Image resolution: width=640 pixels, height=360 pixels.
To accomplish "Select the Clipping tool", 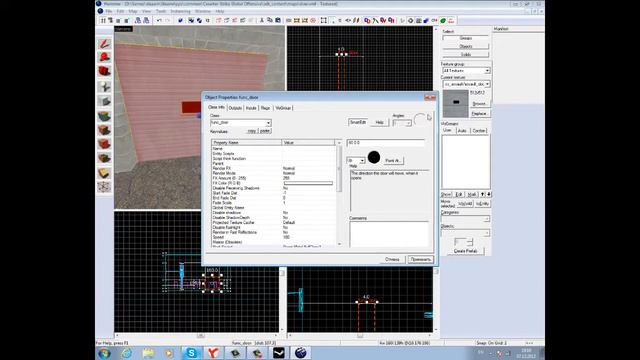I will [104, 173].
